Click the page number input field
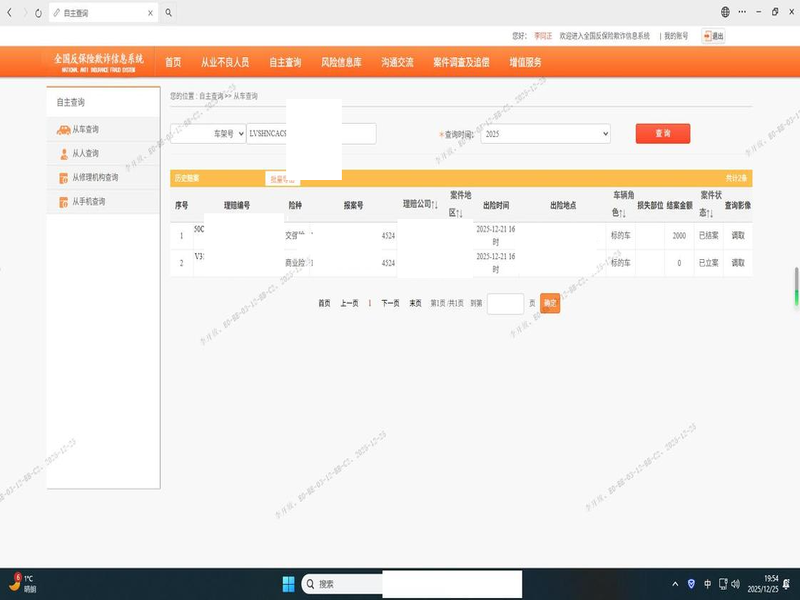This screenshot has height=600, width=800. coord(505,303)
